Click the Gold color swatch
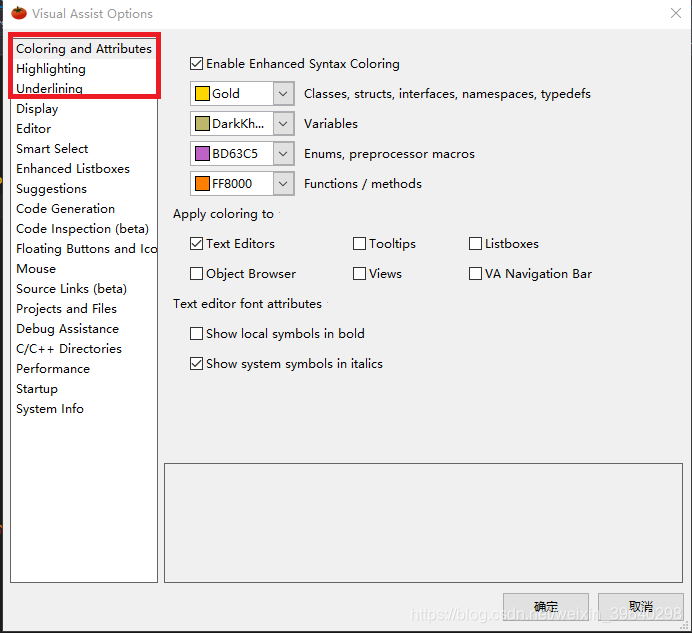This screenshot has height=633, width=692. (202, 94)
